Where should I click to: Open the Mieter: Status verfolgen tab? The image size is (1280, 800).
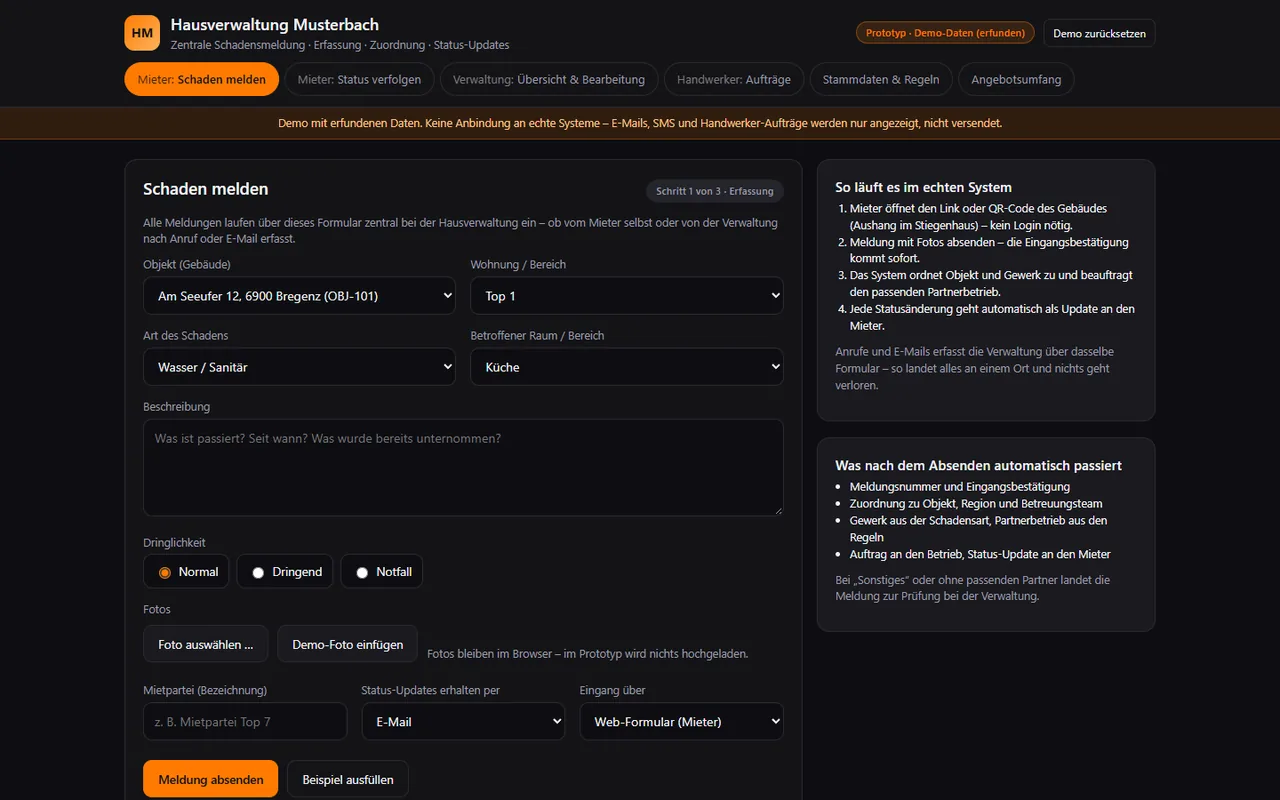[359, 79]
